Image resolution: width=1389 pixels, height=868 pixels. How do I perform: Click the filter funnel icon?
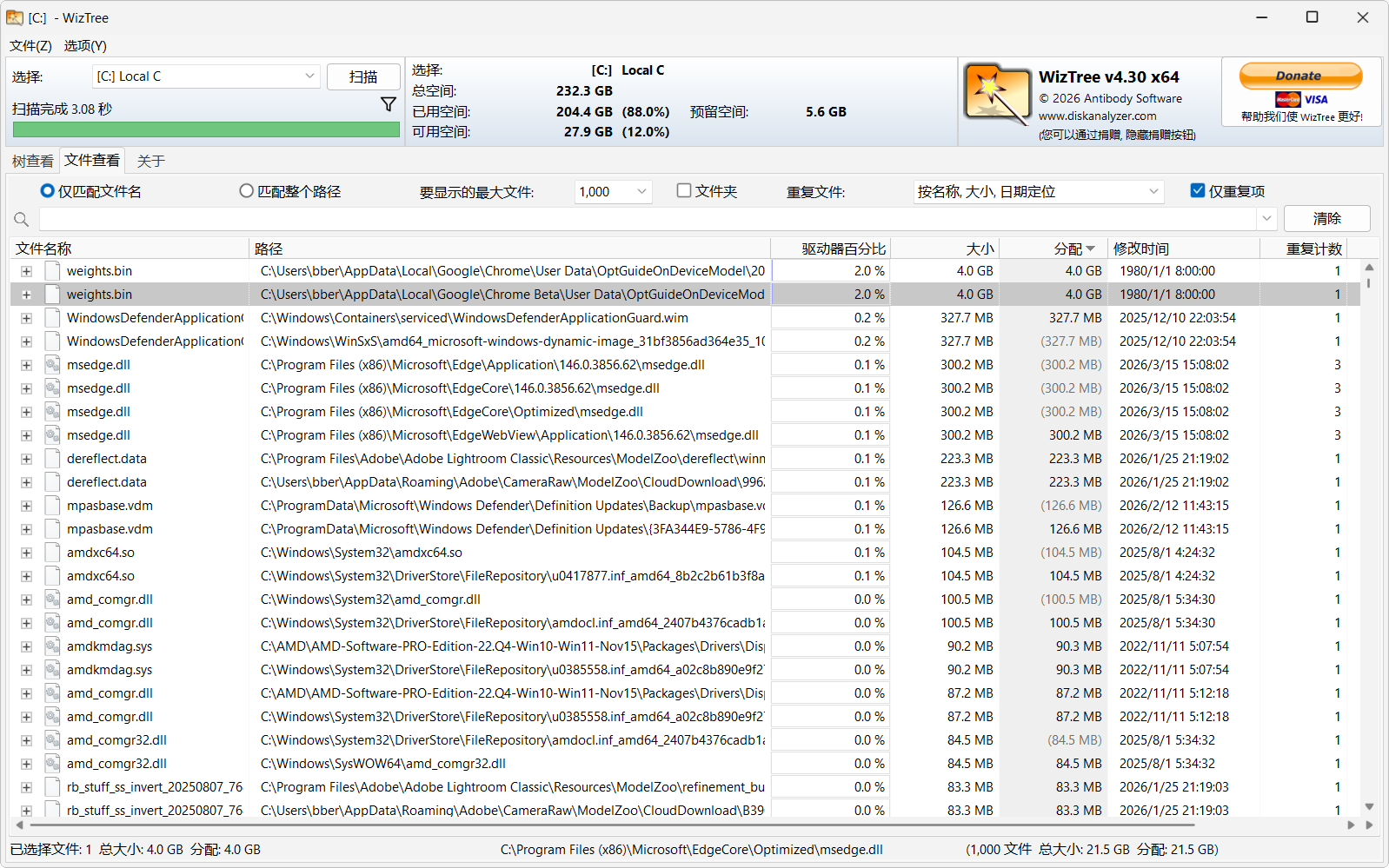pos(389,104)
